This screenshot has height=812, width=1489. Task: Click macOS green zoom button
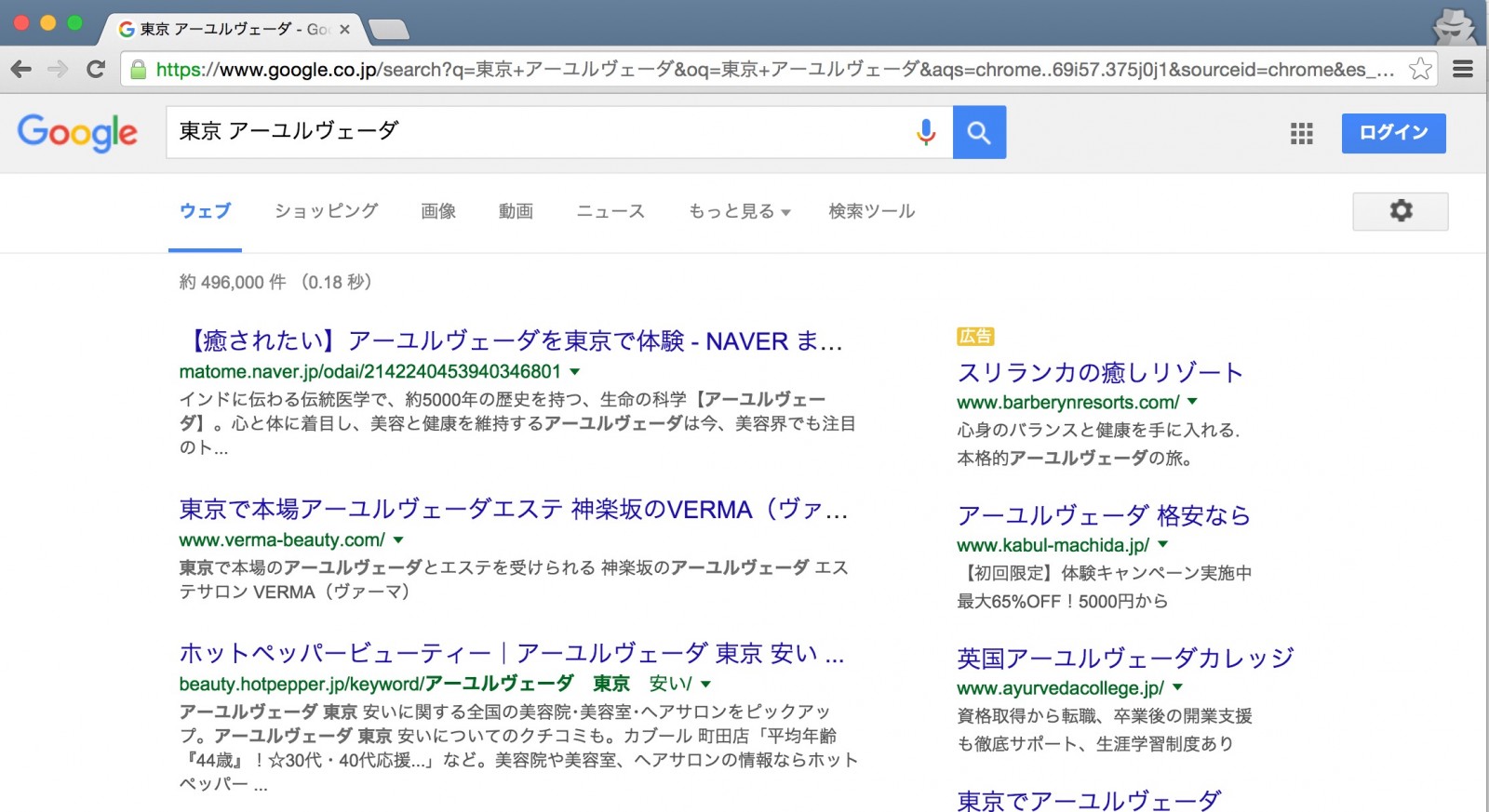pyautogui.click(x=74, y=22)
